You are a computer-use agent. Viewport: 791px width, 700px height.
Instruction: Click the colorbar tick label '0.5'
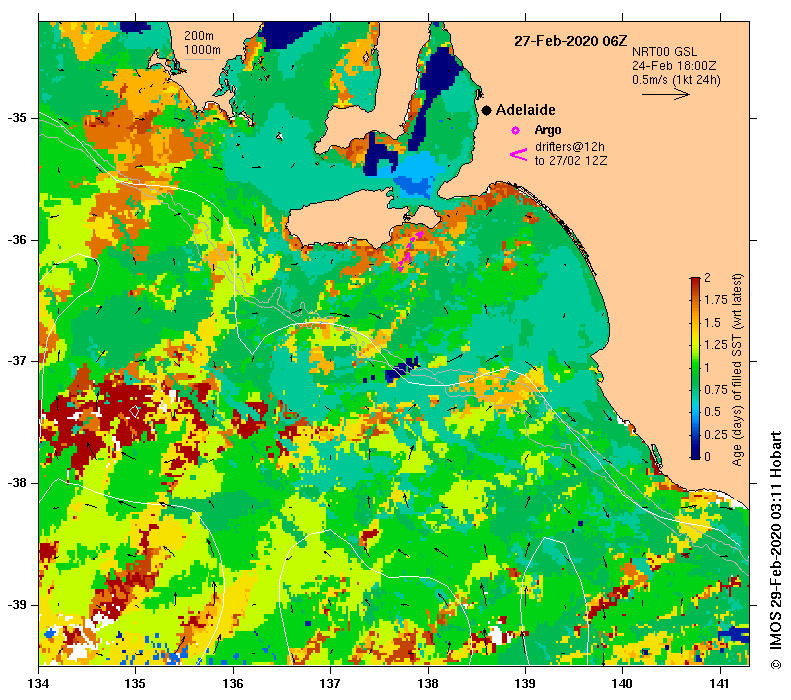(712, 412)
